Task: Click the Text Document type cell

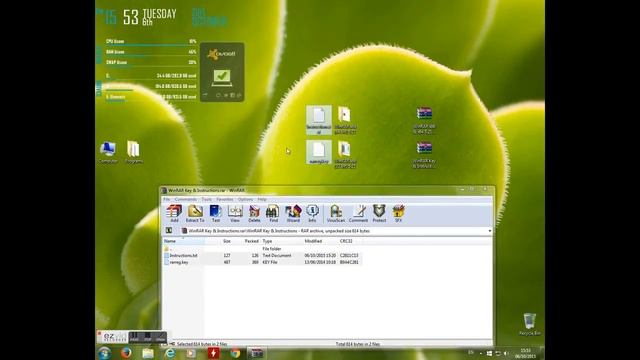Action: (277, 256)
